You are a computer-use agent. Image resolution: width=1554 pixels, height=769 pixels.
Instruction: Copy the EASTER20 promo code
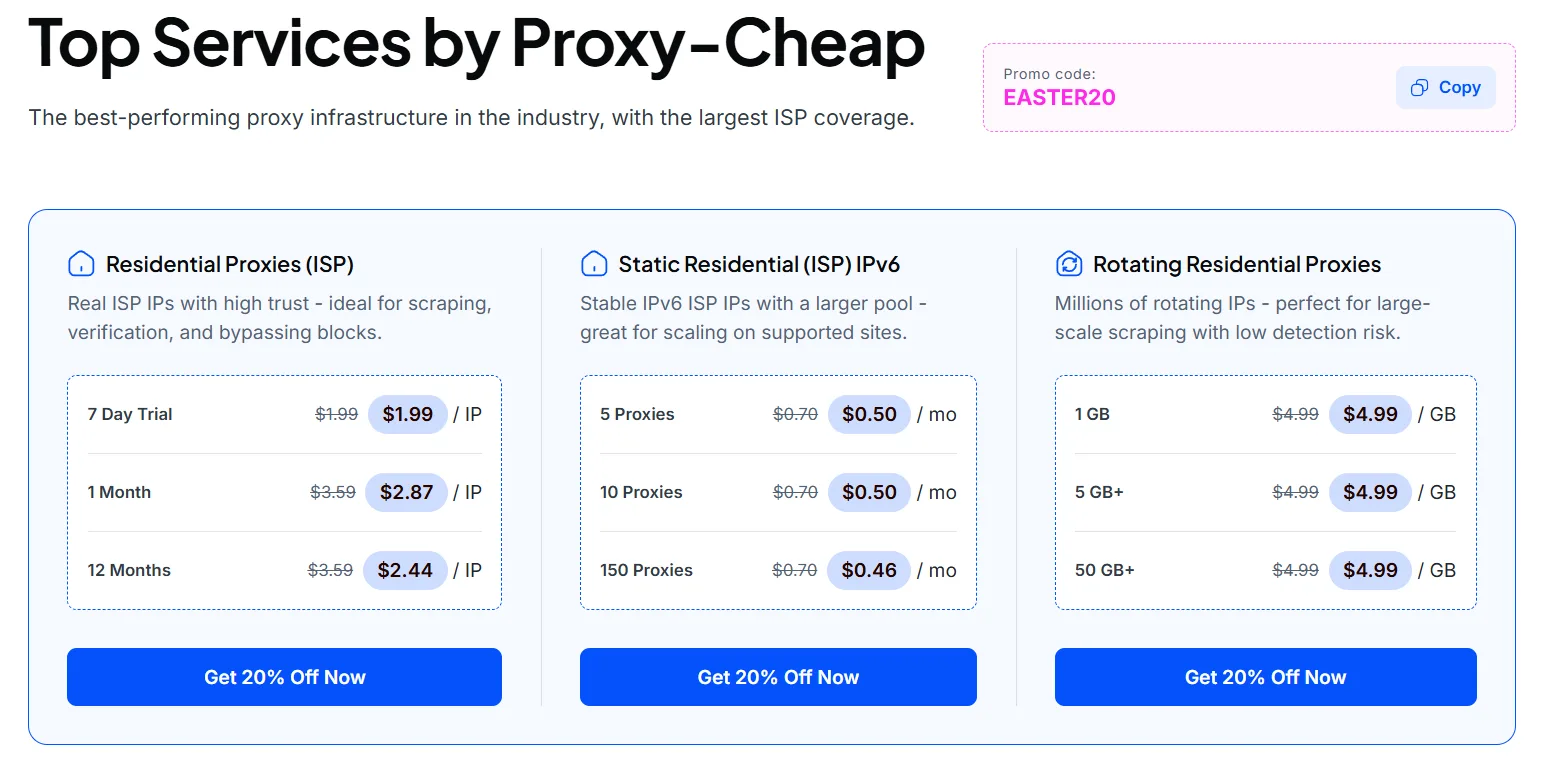click(x=1445, y=87)
